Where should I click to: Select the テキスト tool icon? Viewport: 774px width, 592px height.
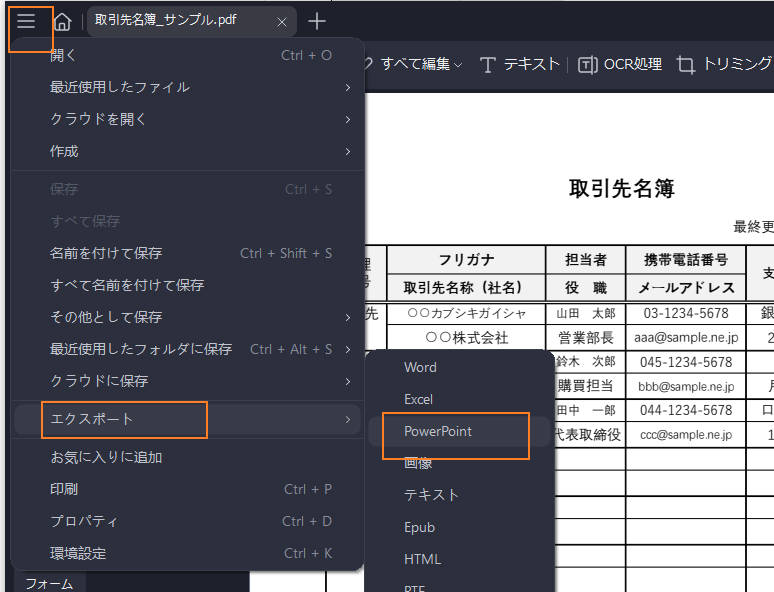pyautogui.click(x=488, y=65)
